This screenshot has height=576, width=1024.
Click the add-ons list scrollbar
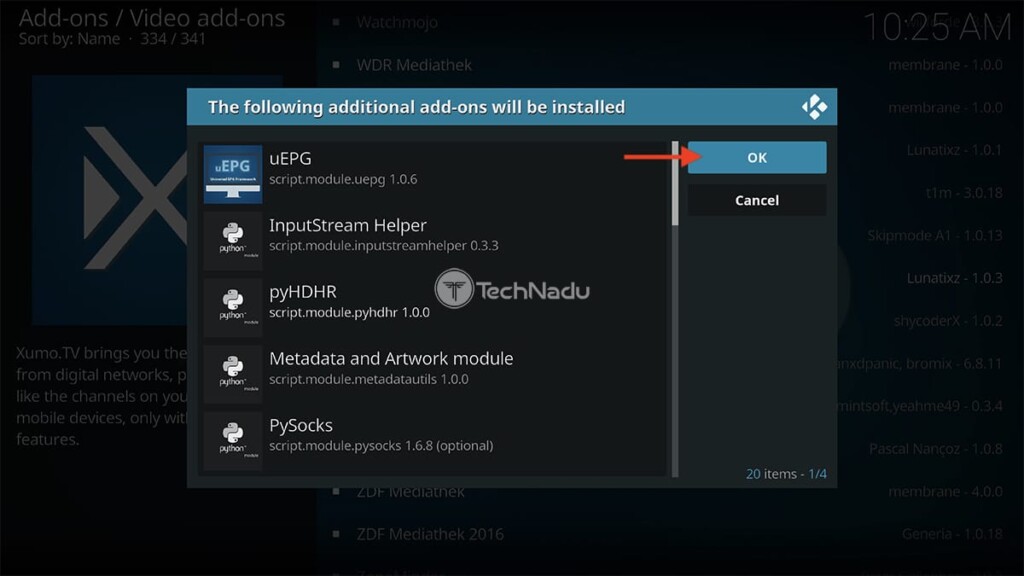pos(675,309)
